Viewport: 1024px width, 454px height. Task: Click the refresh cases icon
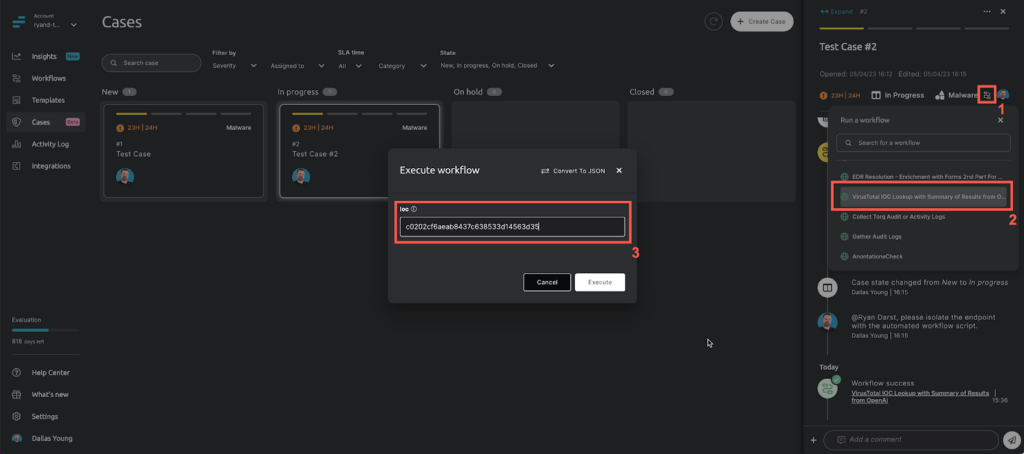coord(713,21)
